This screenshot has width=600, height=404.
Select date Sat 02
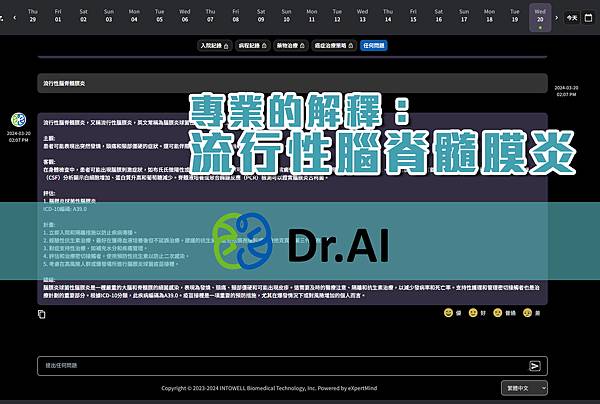click(83, 16)
